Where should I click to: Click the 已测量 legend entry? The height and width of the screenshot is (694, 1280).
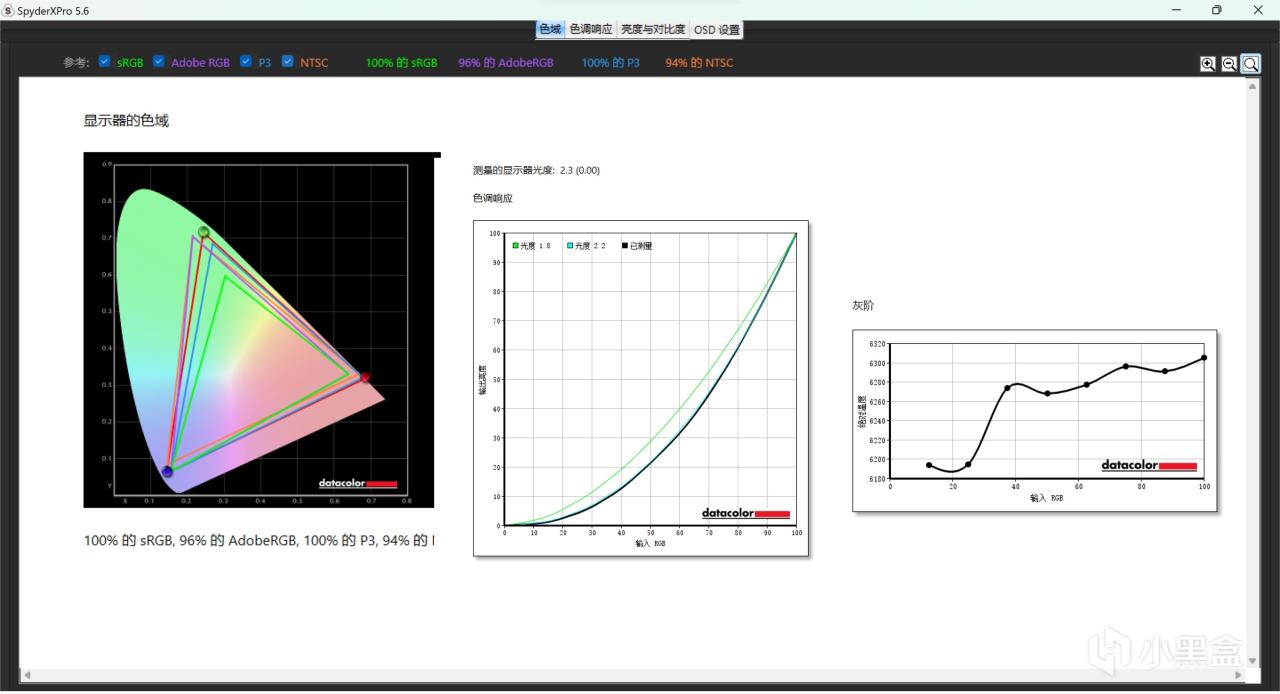[x=637, y=245]
